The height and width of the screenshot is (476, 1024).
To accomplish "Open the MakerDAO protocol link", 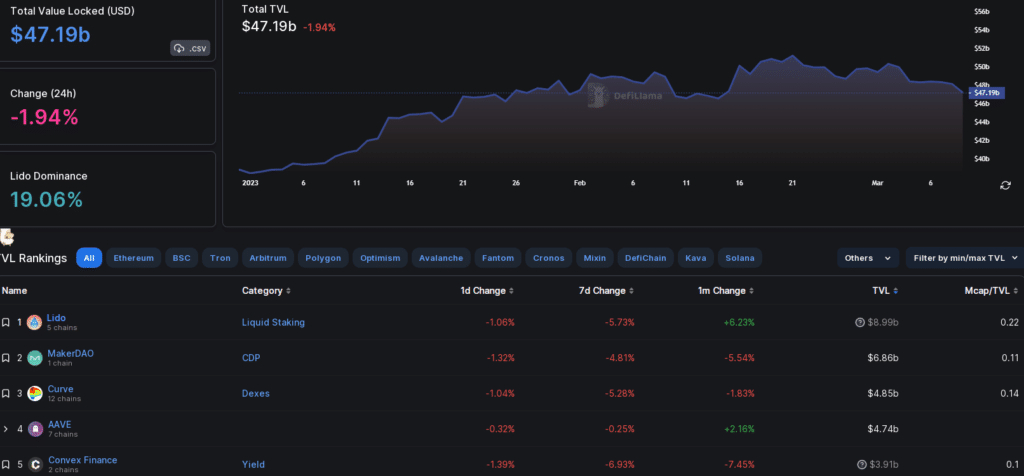I will click(71, 353).
